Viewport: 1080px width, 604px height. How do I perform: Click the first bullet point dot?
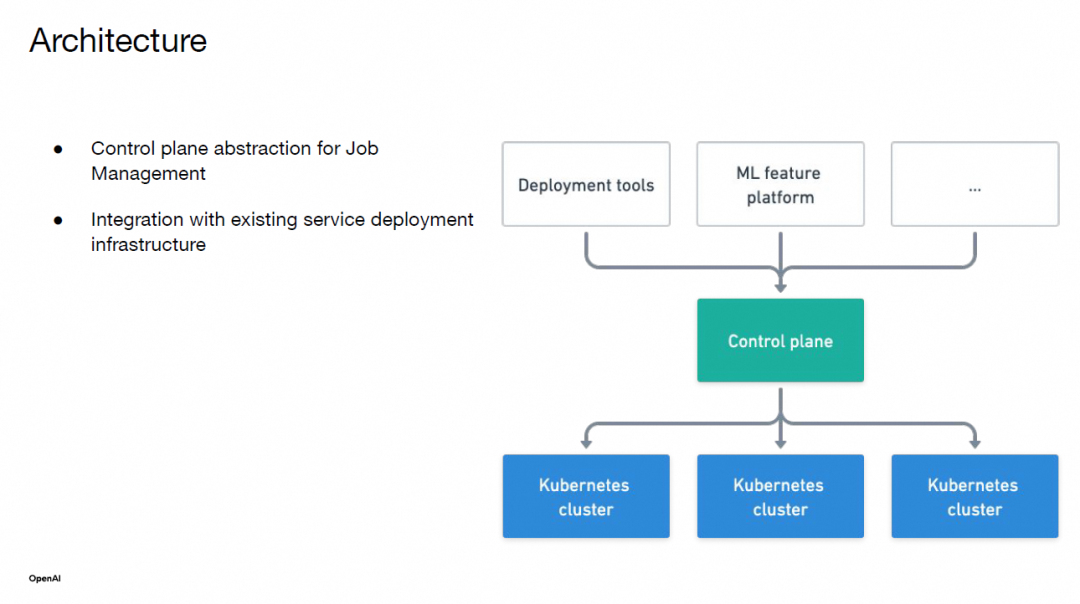[x=59, y=149]
